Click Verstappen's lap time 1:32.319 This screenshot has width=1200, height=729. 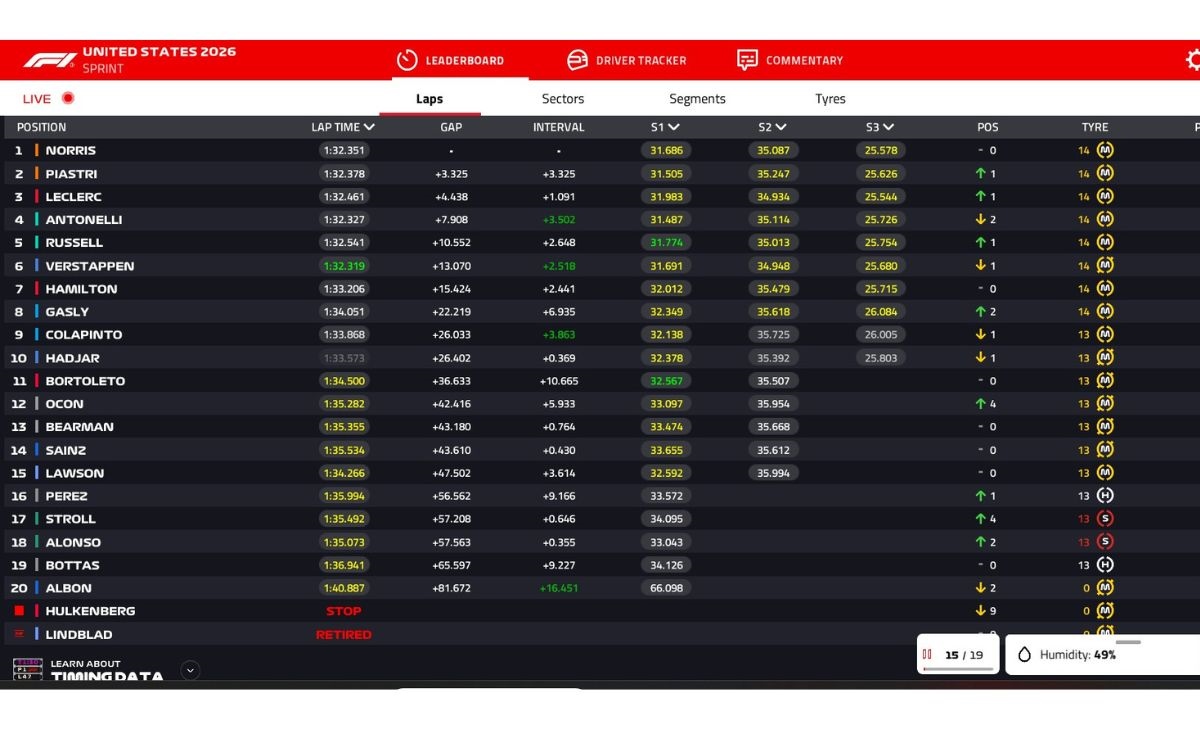pos(344,265)
